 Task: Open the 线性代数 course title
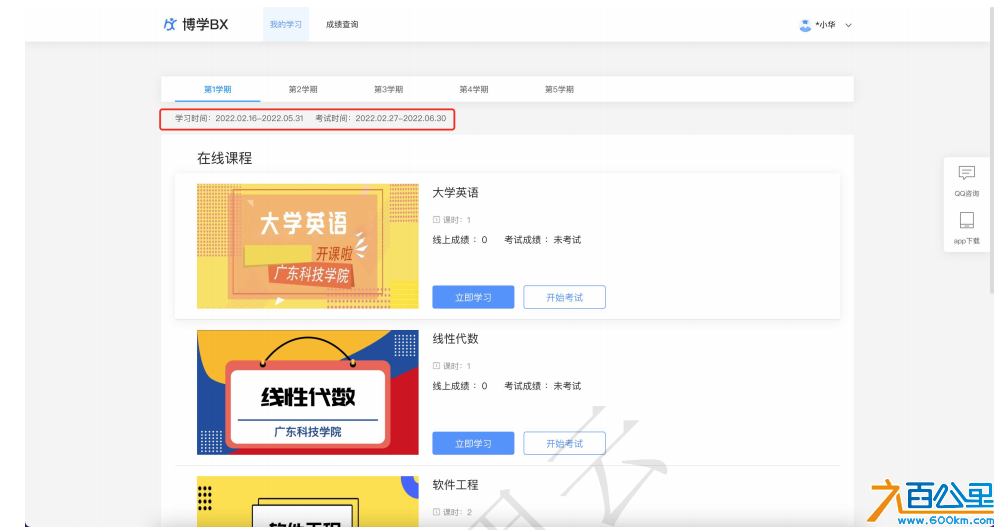(455, 338)
